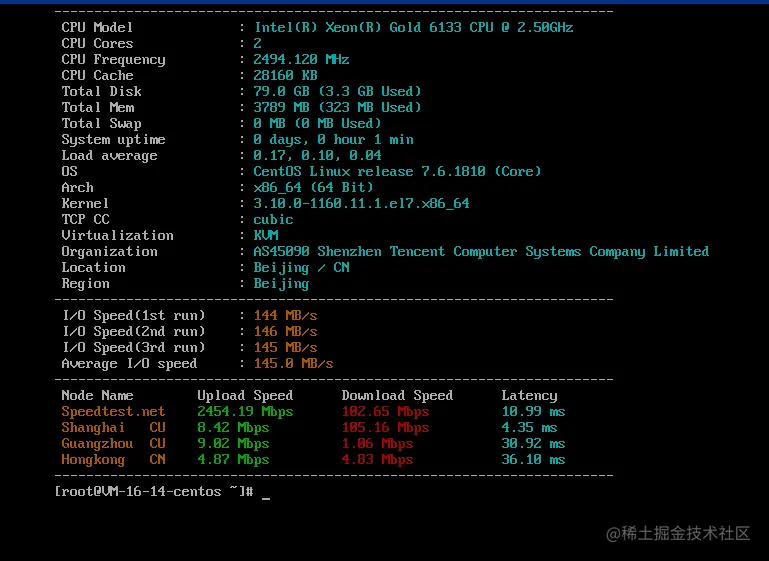This screenshot has width=769, height=561.
Task: Click Guangzhou latency 30.92 ms
Action: [533, 443]
